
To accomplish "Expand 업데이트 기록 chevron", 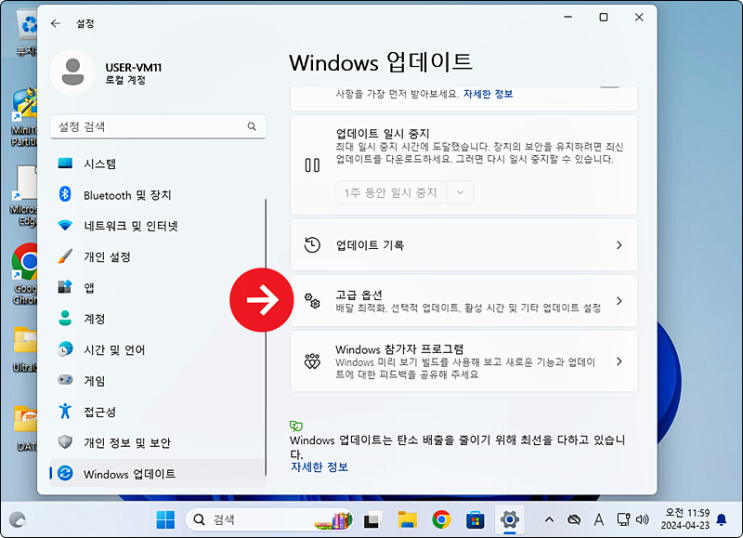I will pos(619,245).
